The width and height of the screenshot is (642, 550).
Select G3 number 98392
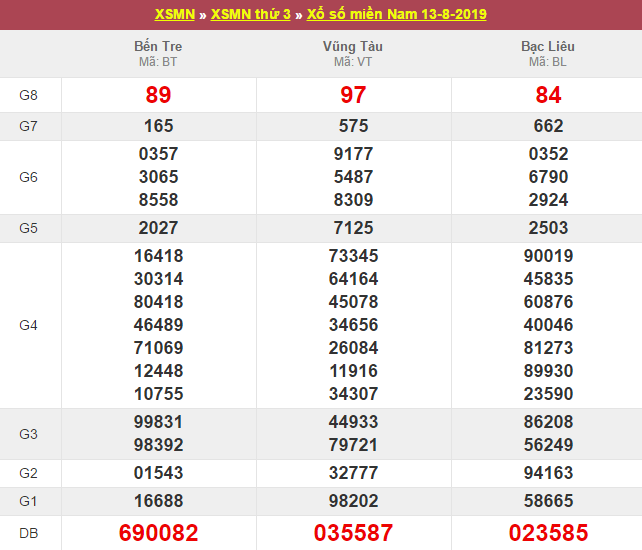(x=158, y=445)
